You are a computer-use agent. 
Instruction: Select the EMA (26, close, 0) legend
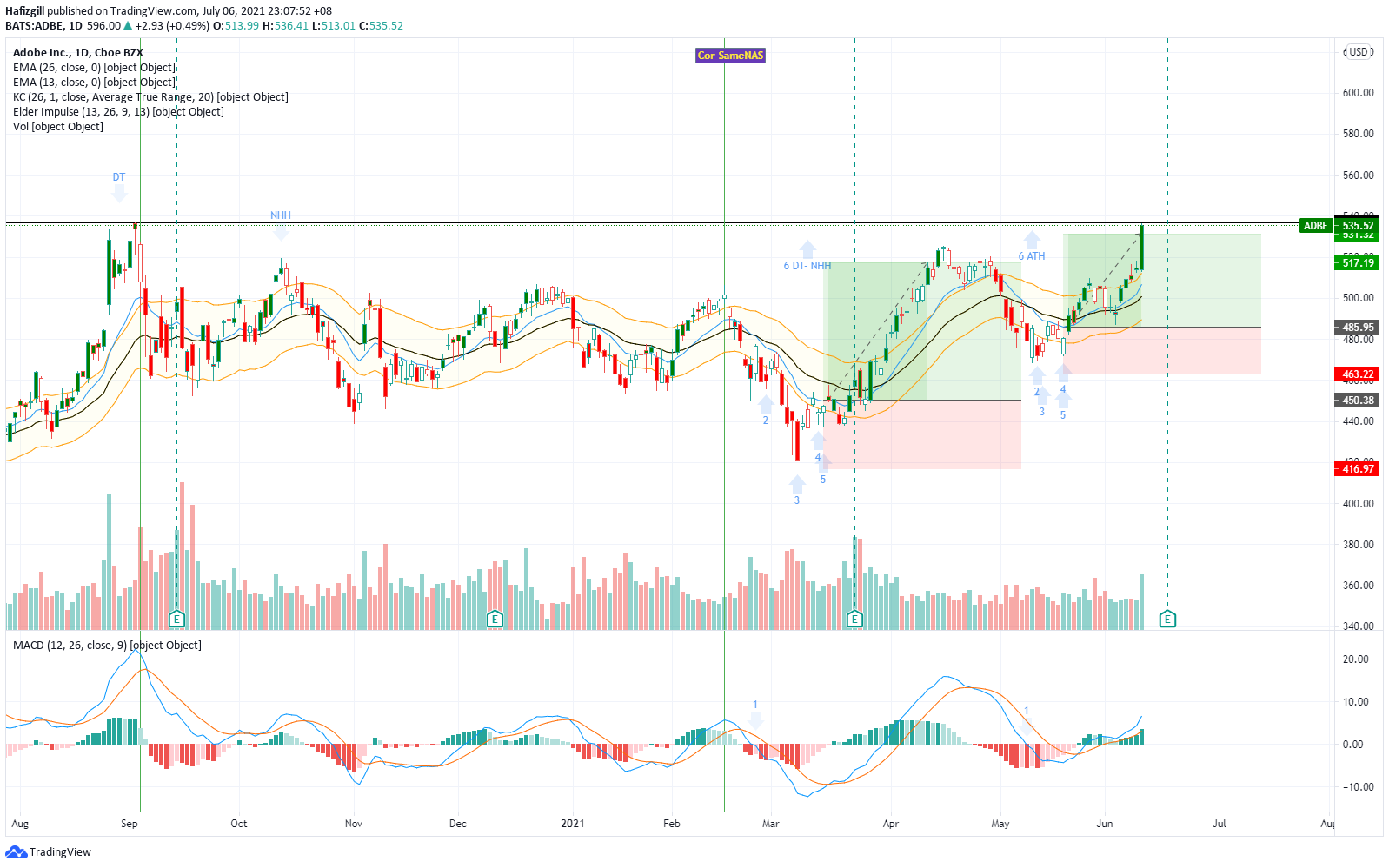pyautogui.click(x=94, y=68)
